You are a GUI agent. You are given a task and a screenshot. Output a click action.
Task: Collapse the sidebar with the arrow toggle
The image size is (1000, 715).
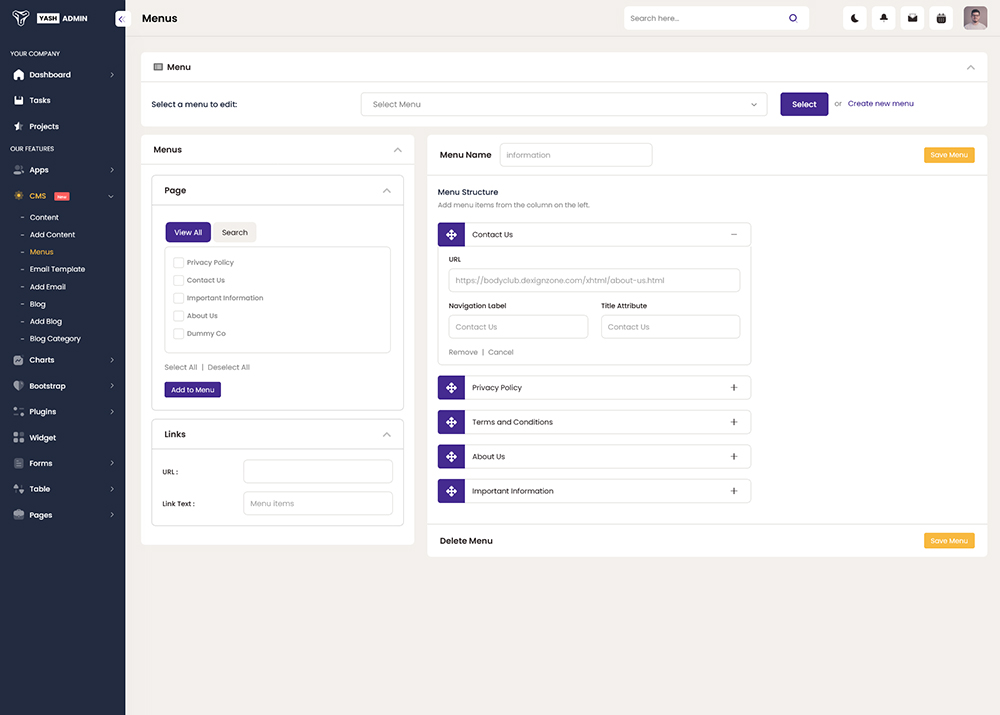[x=121, y=18]
